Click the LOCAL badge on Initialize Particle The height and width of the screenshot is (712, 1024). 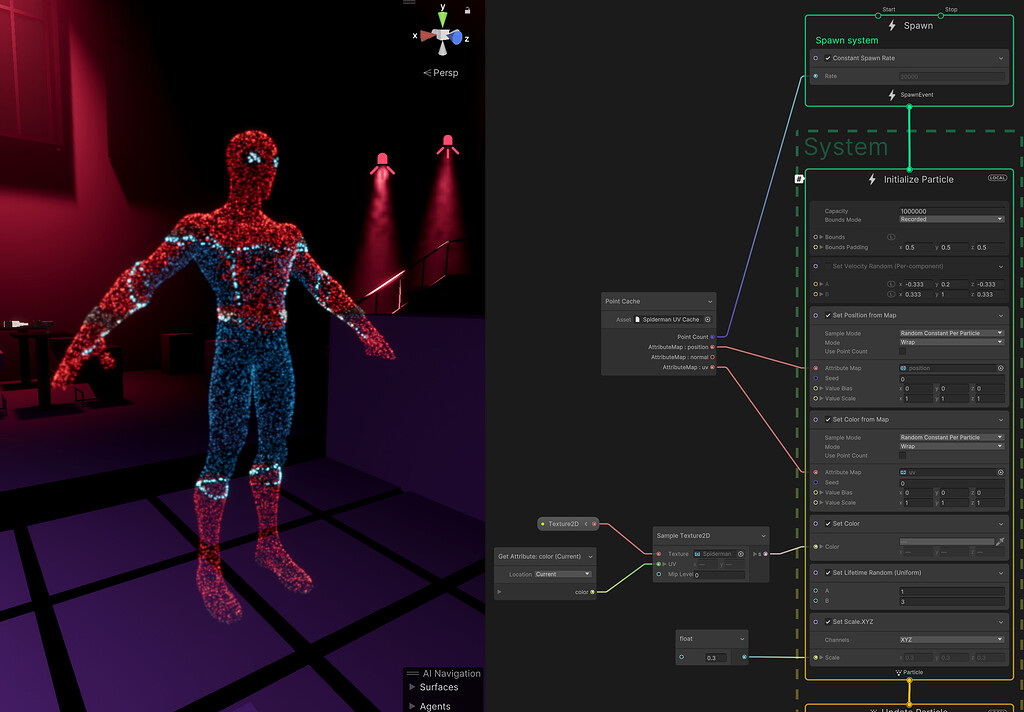click(x=996, y=178)
